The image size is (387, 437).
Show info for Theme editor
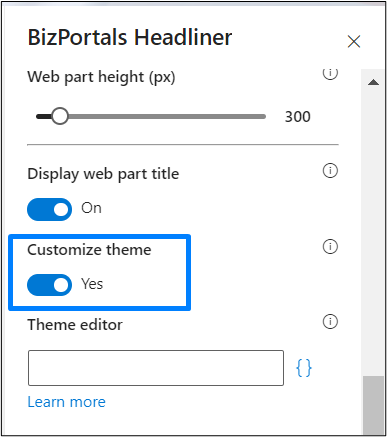pos(330,321)
